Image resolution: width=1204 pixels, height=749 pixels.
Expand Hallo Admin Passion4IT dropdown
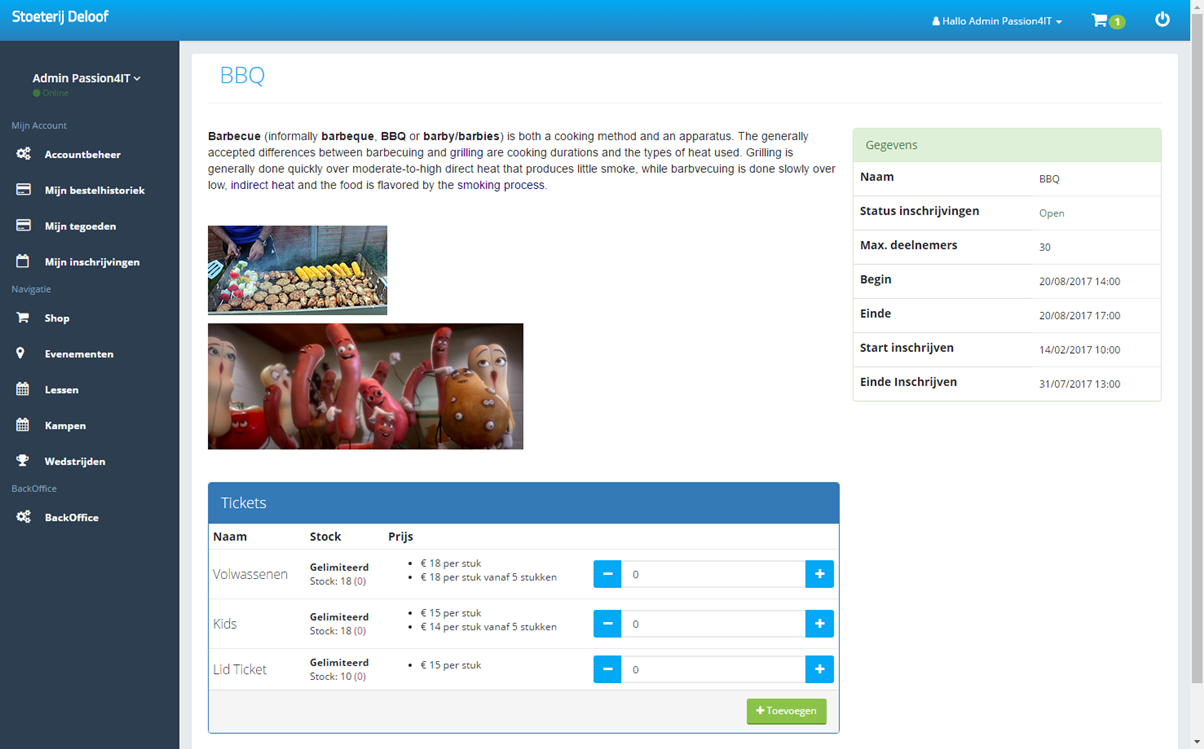click(997, 21)
